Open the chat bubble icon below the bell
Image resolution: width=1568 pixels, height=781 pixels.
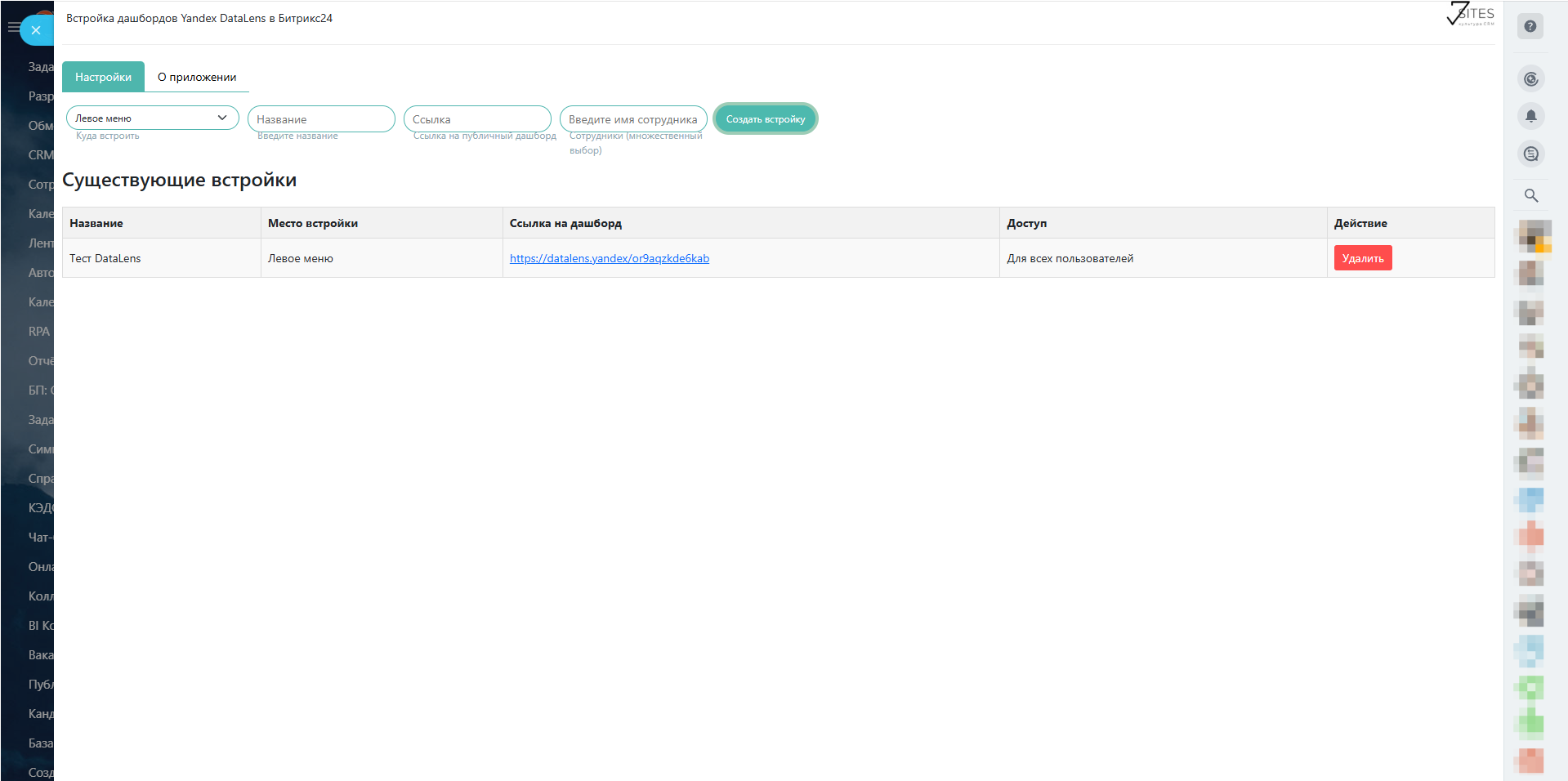click(x=1531, y=154)
